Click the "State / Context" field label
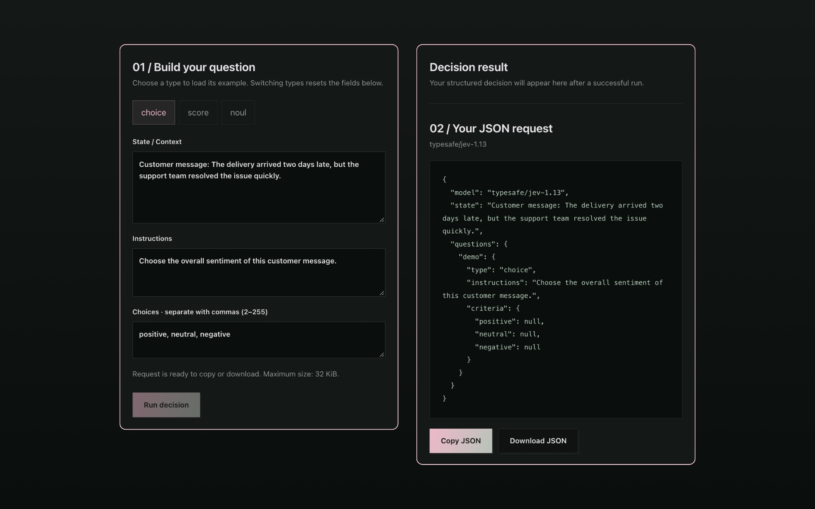Image resolution: width=815 pixels, height=509 pixels. pyautogui.click(x=157, y=141)
